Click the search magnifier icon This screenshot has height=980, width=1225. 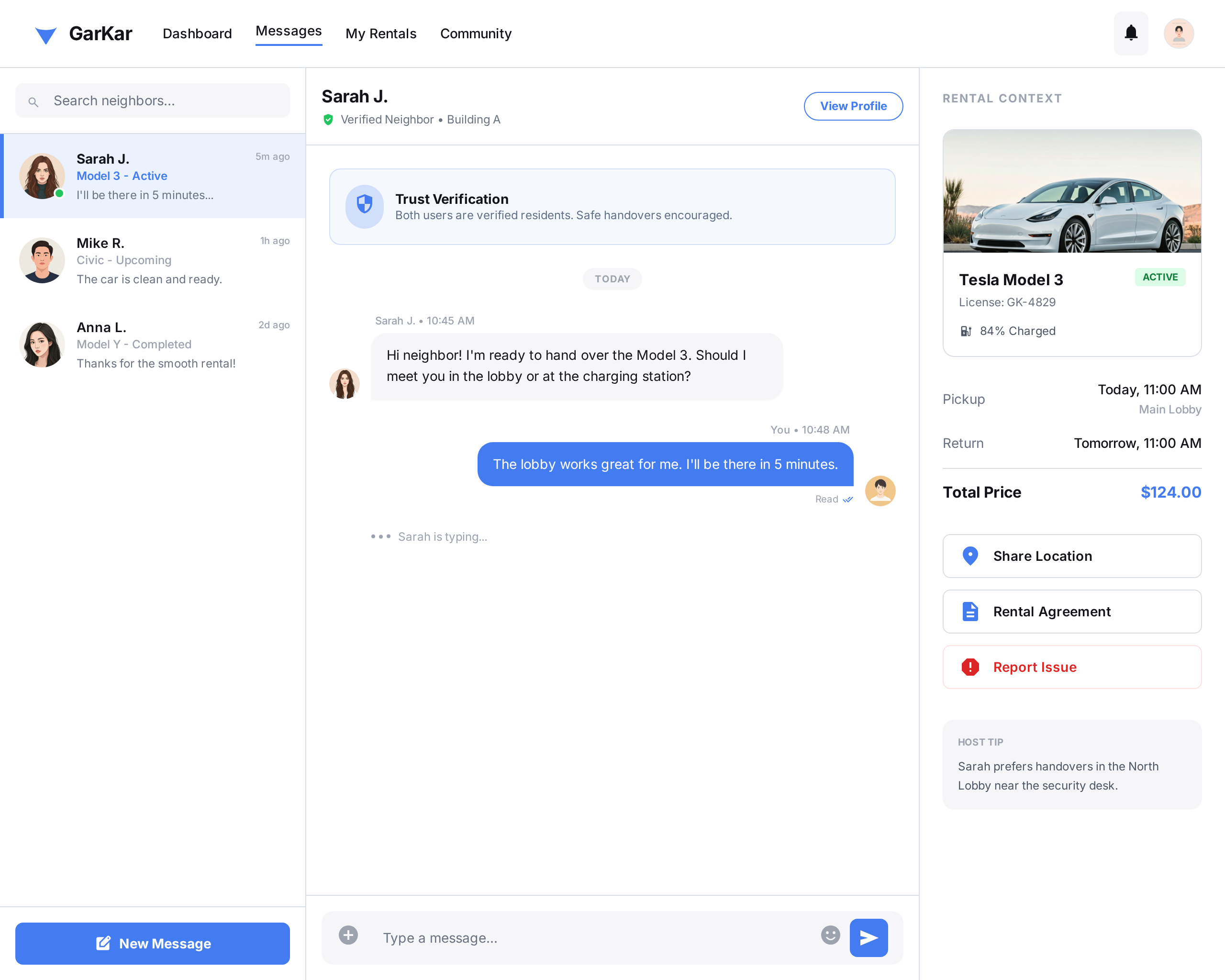(x=33, y=102)
